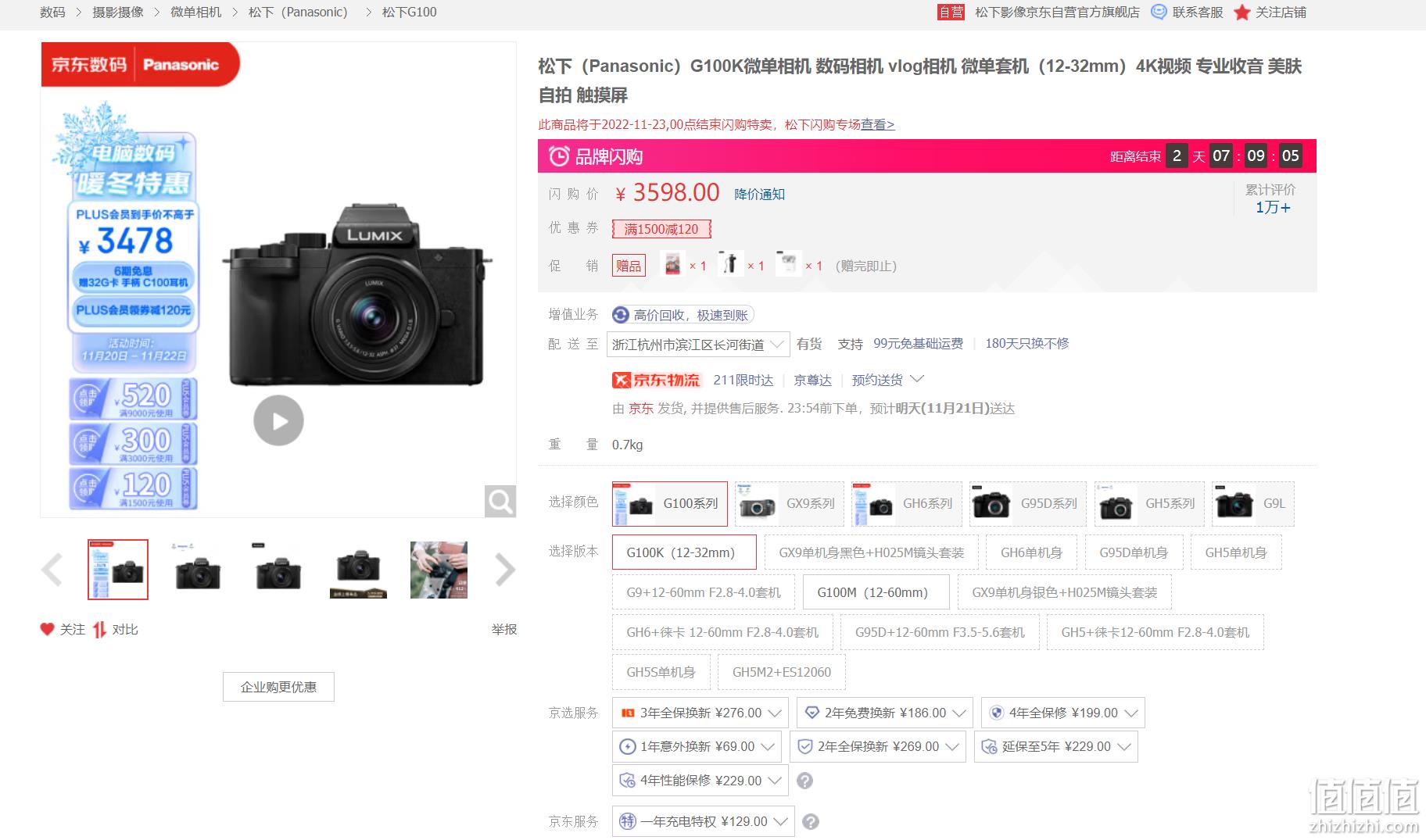Click the first gift item image

click(672, 264)
